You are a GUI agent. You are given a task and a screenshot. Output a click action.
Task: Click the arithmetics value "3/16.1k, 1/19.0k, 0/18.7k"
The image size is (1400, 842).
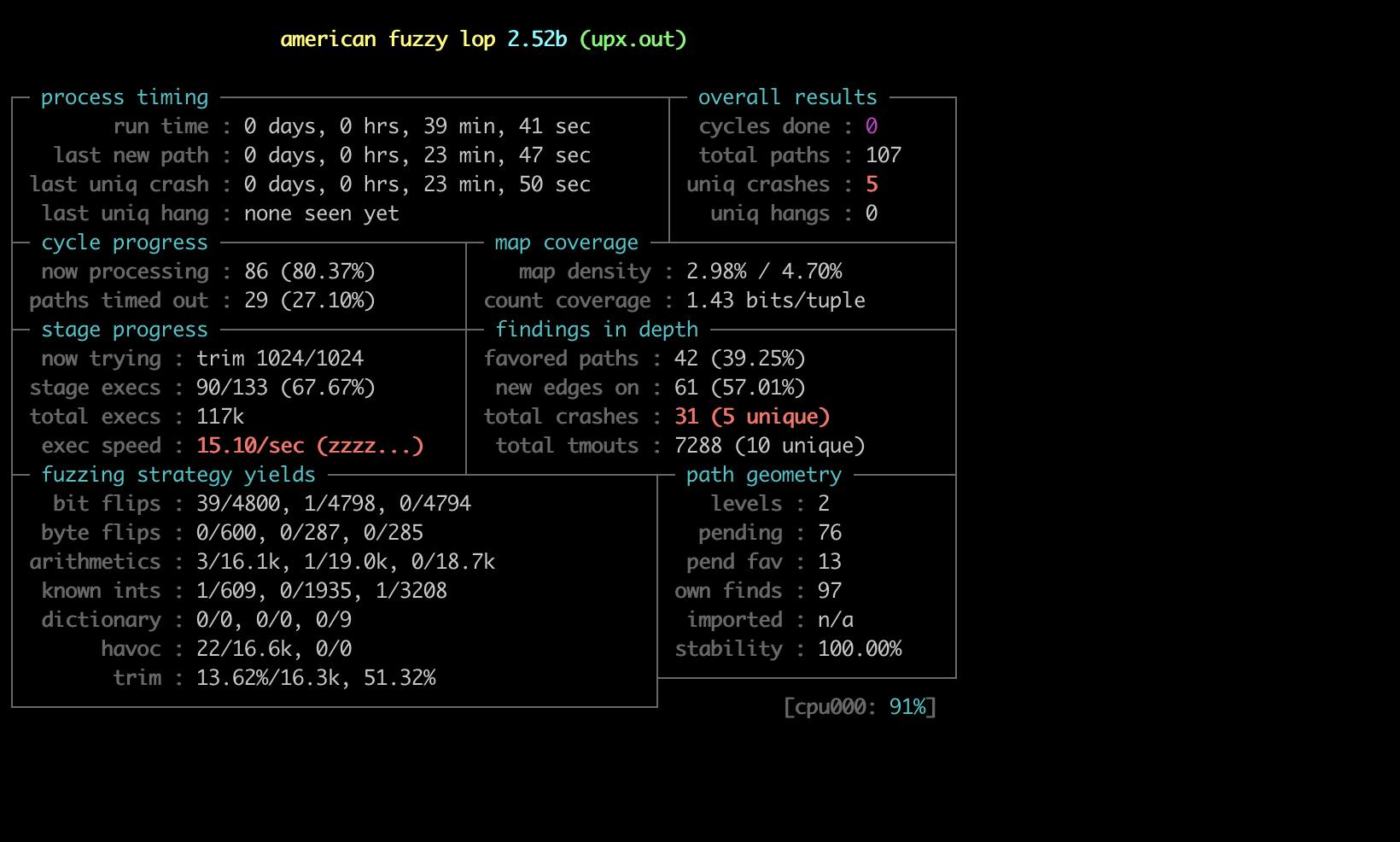pos(346,562)
